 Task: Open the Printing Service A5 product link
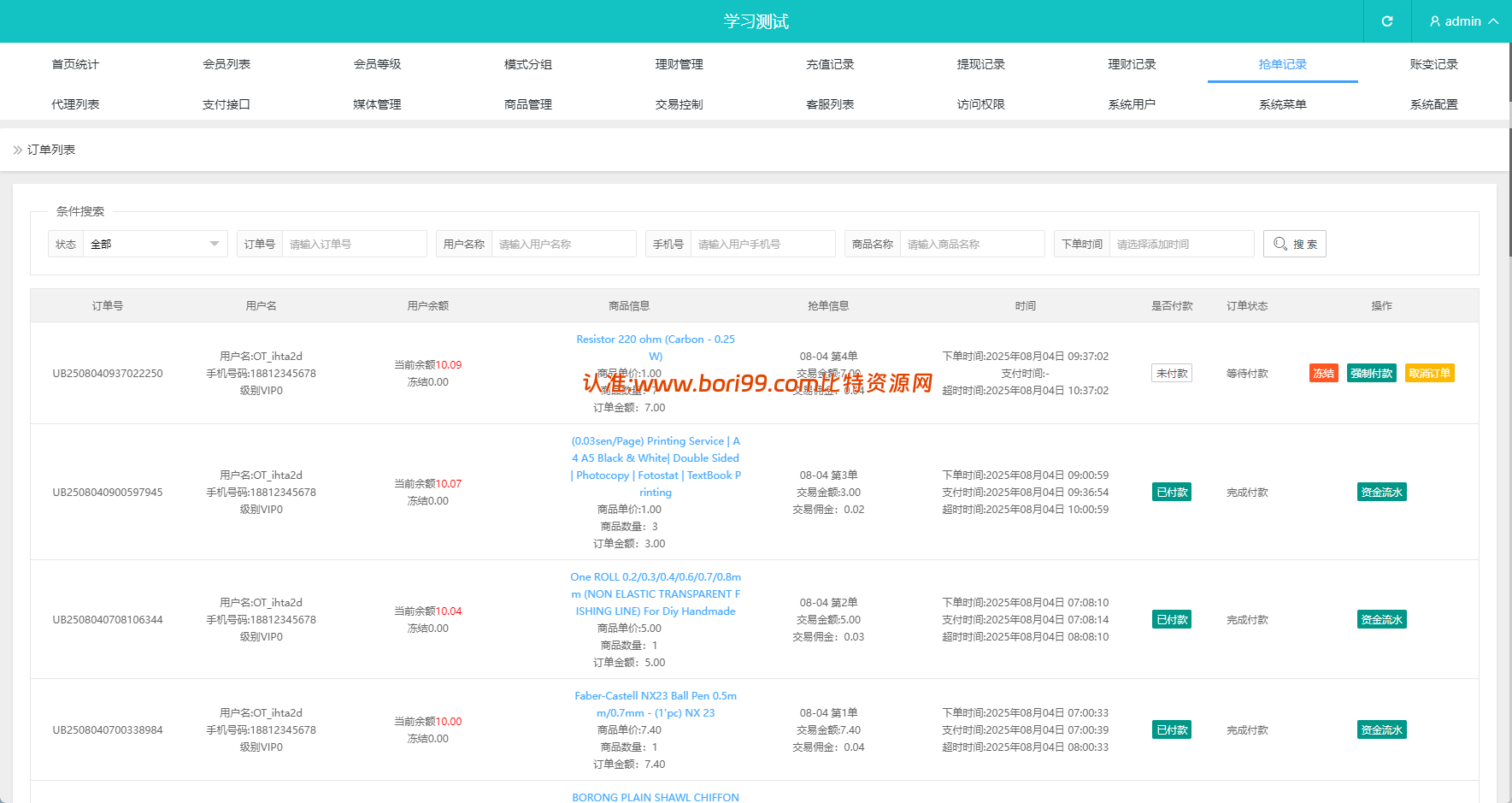pos(656,466)
